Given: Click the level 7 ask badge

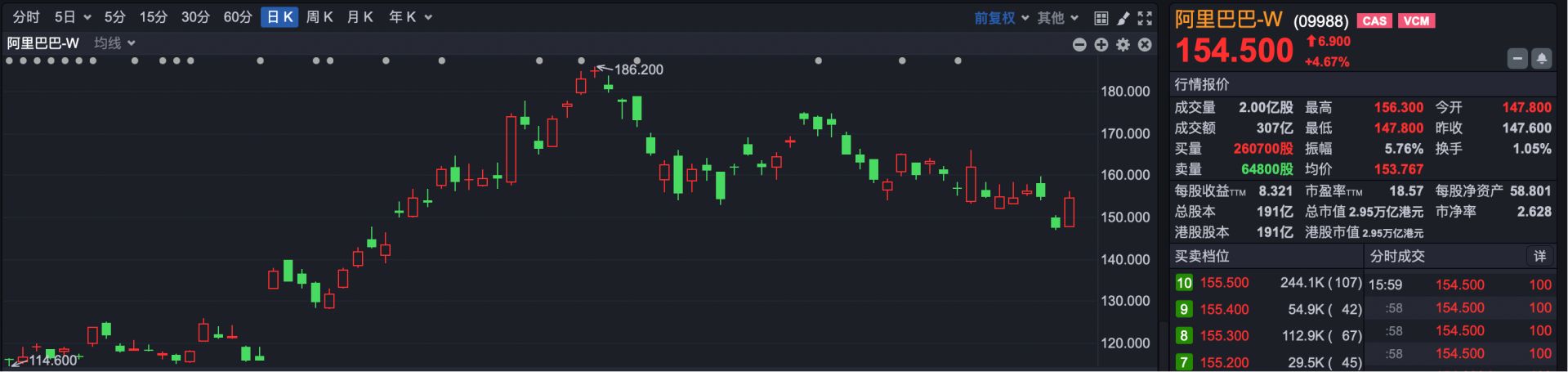Looking at the screenshot, I should coord(1184,361).
